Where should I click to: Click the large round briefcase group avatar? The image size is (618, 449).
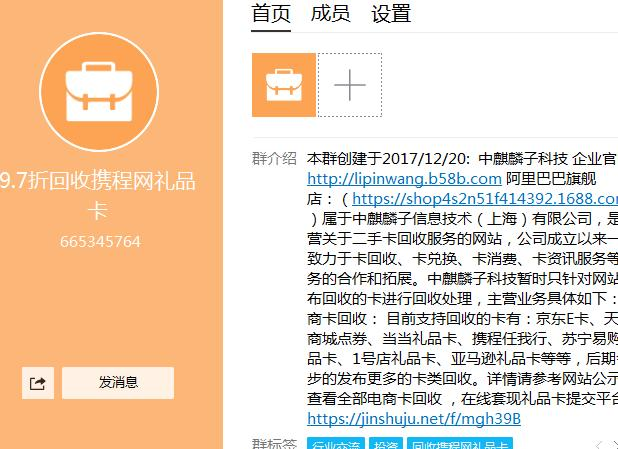(99, 92)
